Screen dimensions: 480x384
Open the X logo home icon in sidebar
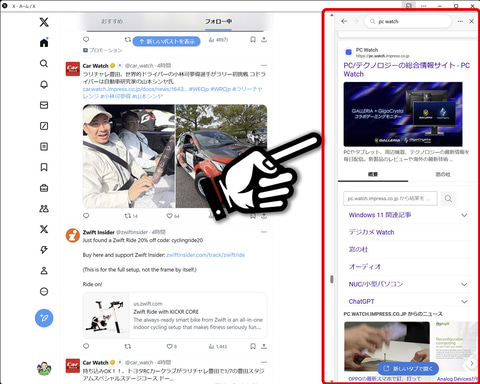tap(44, 22)
